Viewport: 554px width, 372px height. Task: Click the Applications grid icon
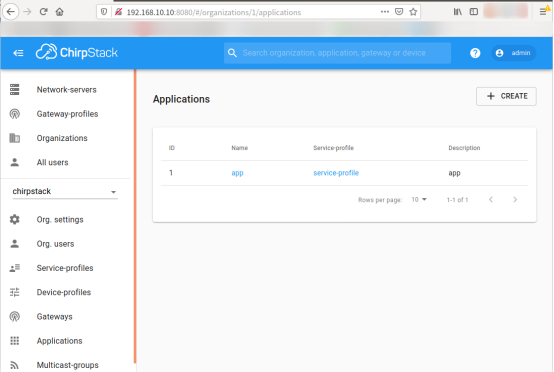(14, 341)
